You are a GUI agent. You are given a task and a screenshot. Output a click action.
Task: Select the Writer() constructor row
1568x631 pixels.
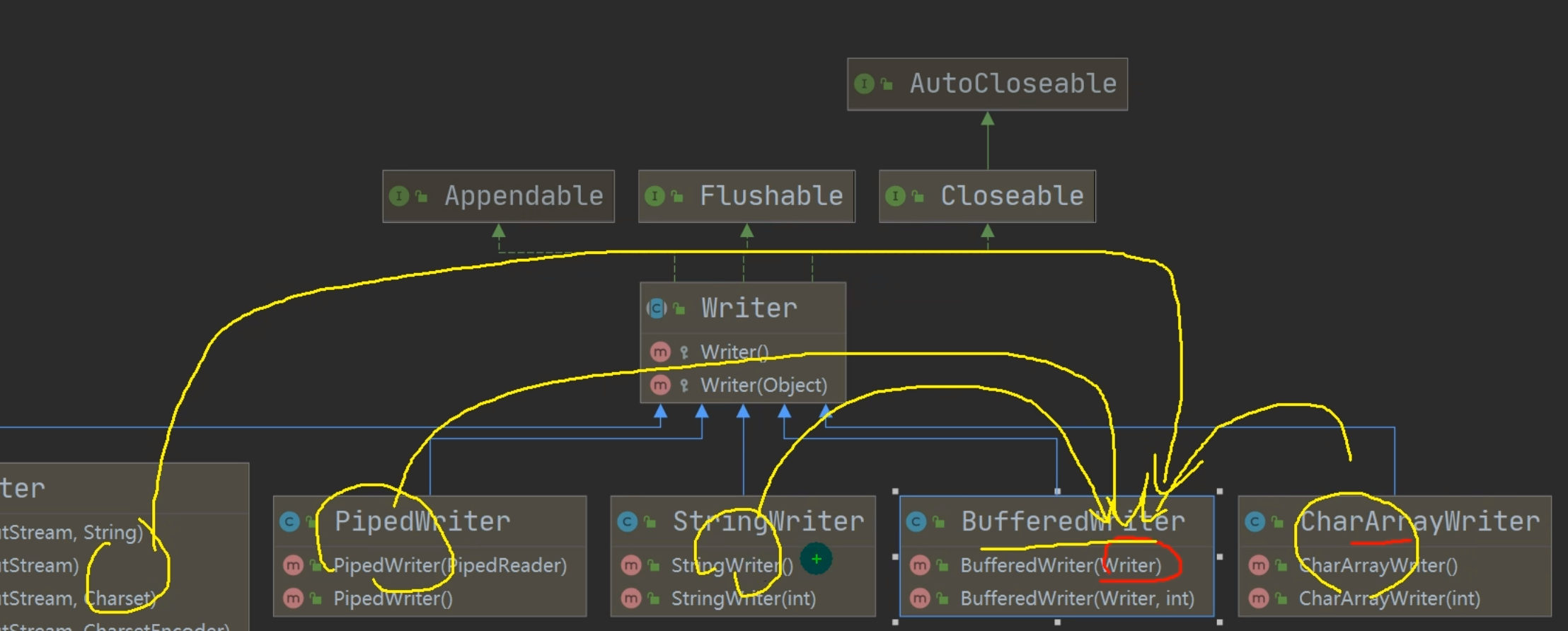(x=743, y=352)
